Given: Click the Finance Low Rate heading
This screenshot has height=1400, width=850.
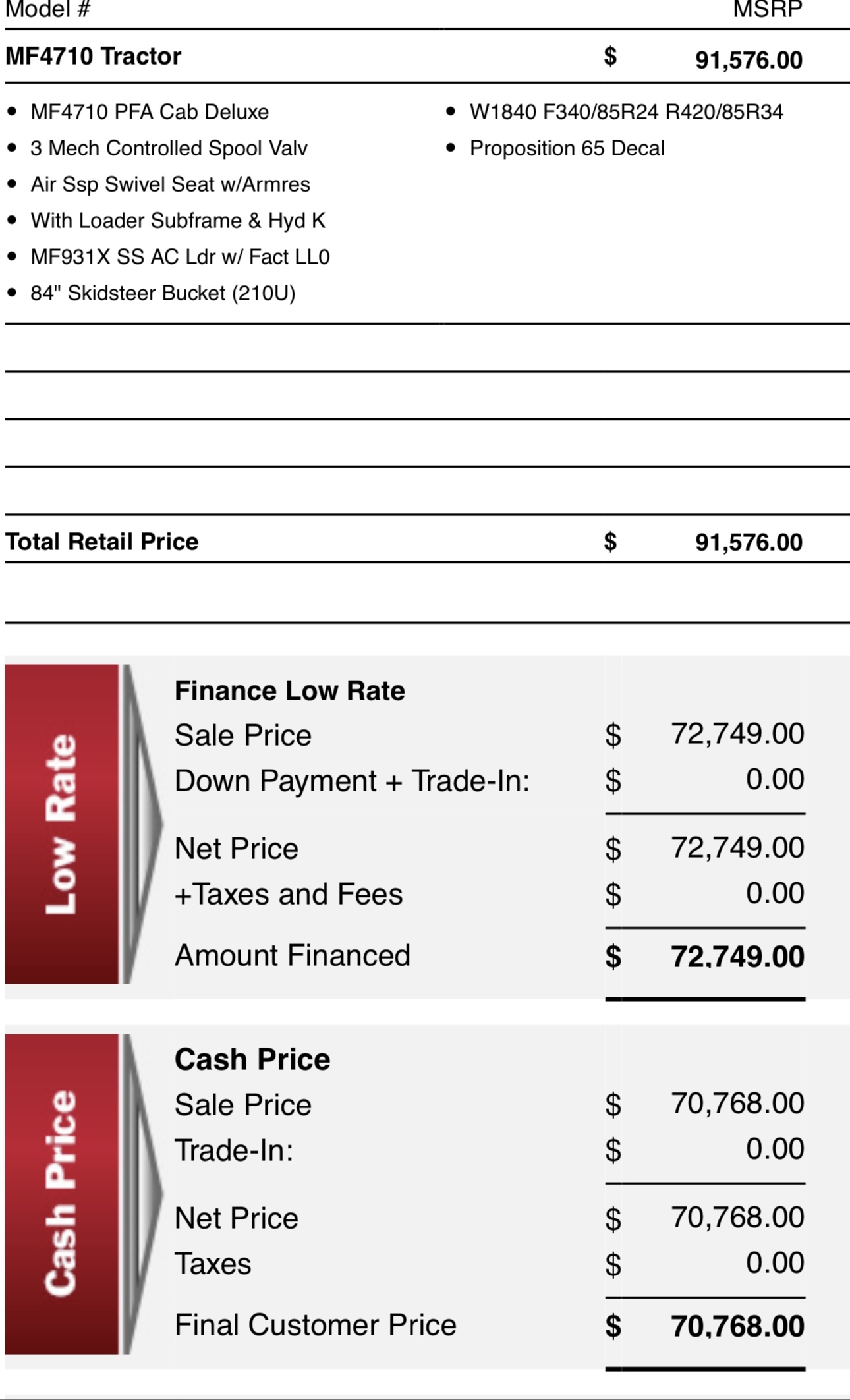Looking at the screenshot, I should pyautogui.click(x=289, y=690).
